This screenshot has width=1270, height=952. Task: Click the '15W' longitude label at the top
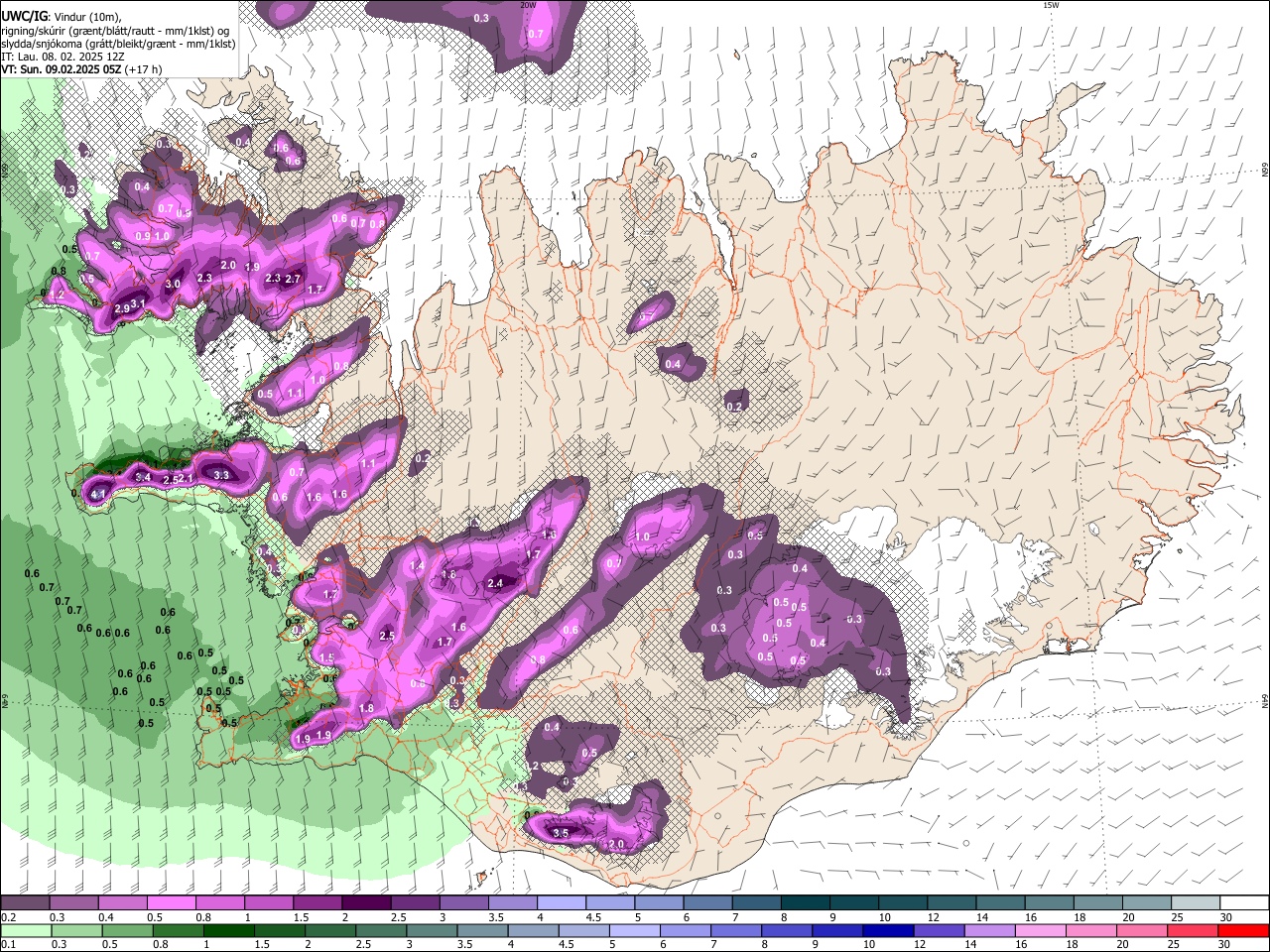pos(1051,5)
